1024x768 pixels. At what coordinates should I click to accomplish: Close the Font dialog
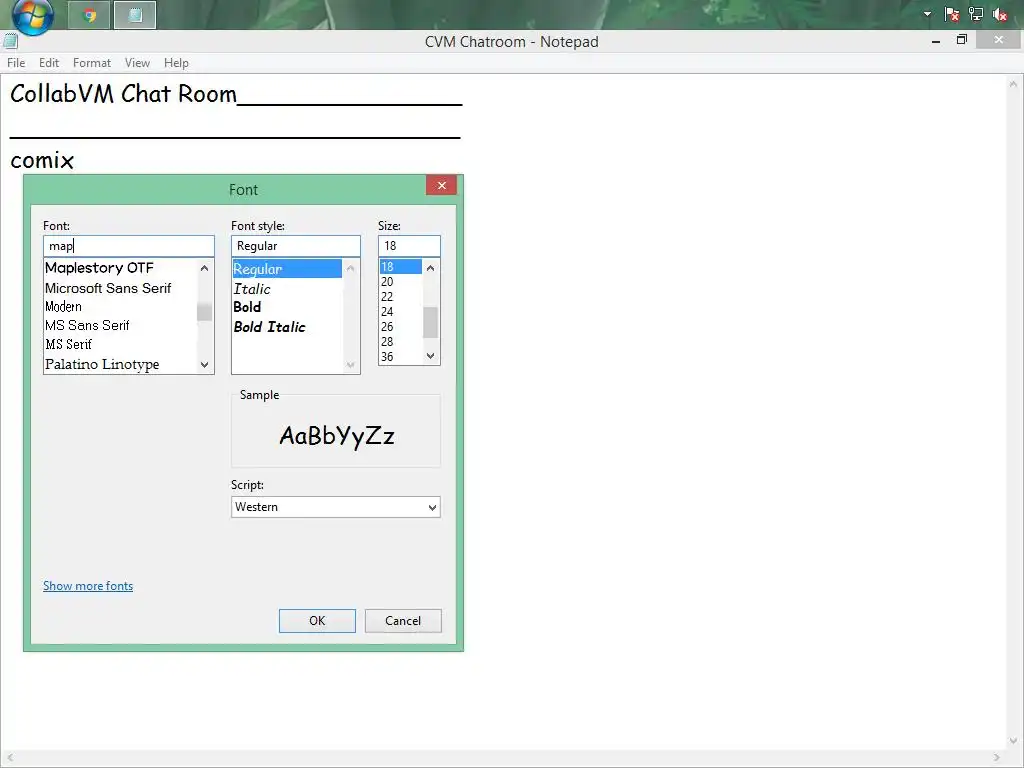[x=441, y=185]
